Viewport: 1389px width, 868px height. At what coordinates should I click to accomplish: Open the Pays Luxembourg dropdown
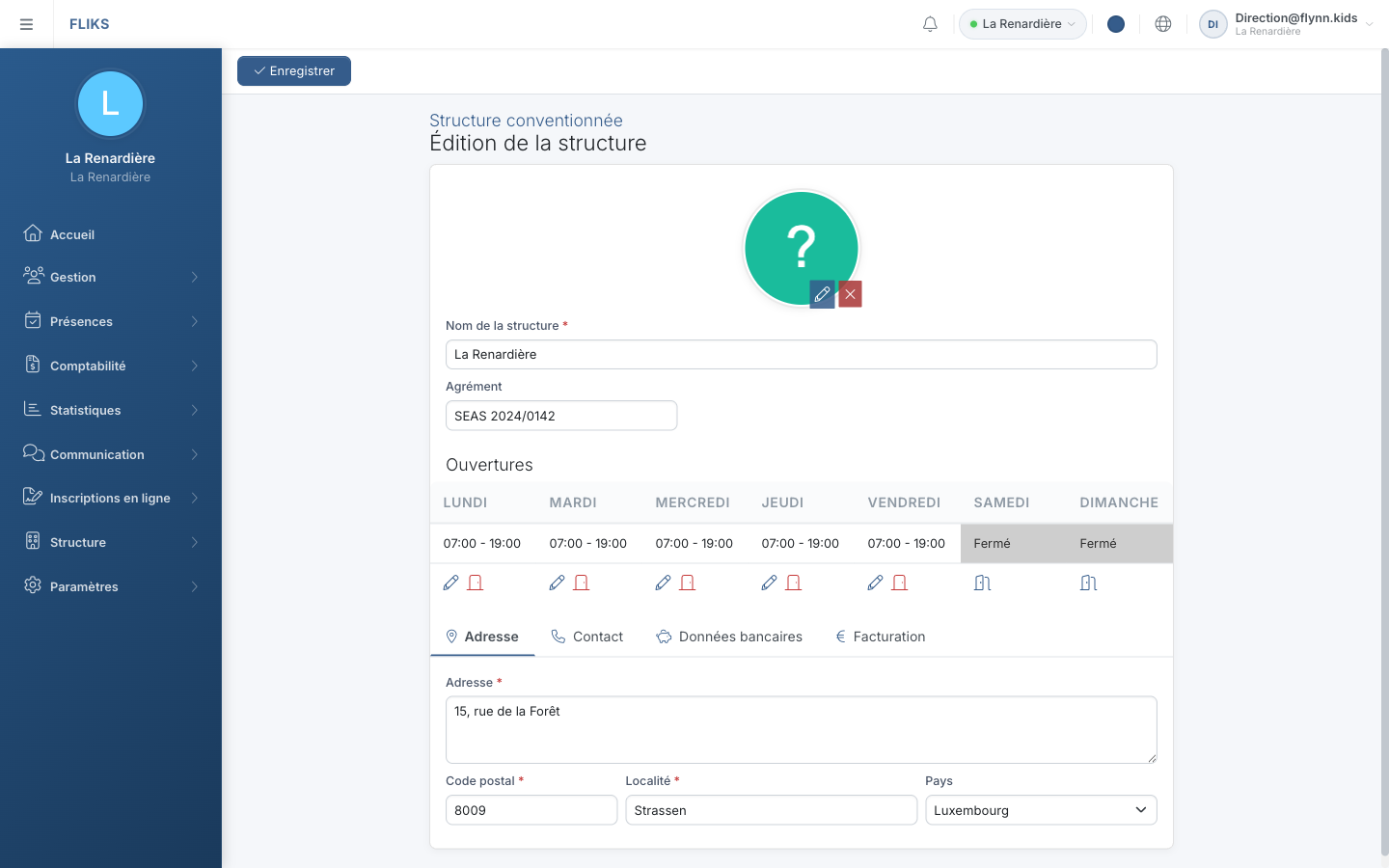tap(1041, 810)
